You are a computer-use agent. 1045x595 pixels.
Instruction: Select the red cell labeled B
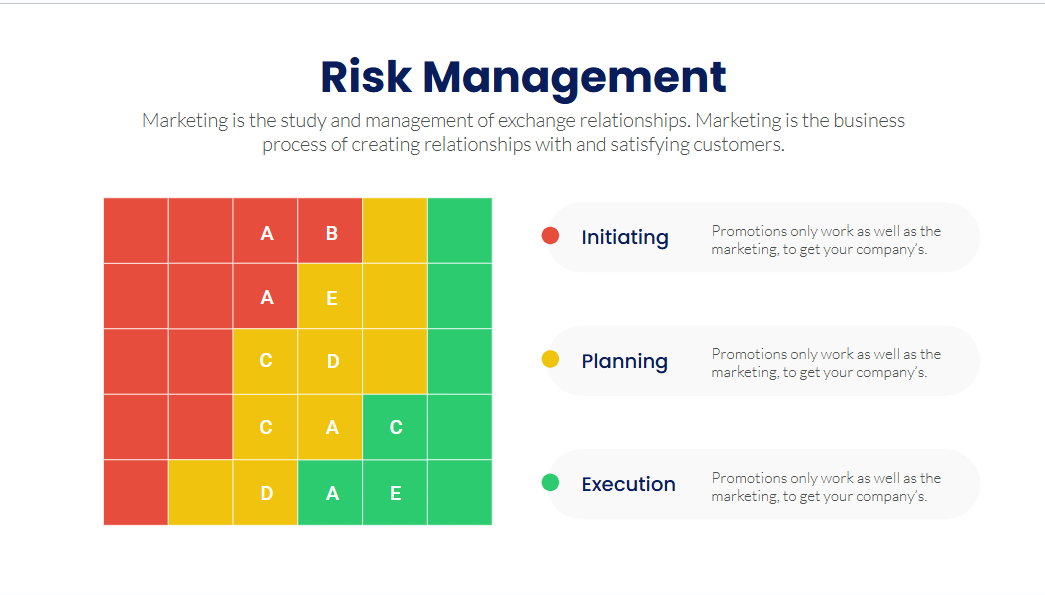pos(330,231)
